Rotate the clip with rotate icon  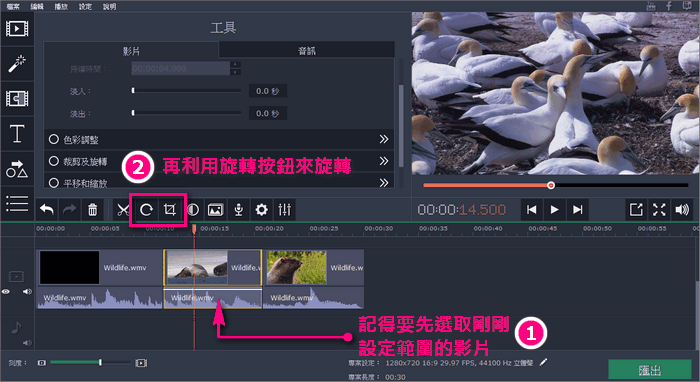[146, 209]
